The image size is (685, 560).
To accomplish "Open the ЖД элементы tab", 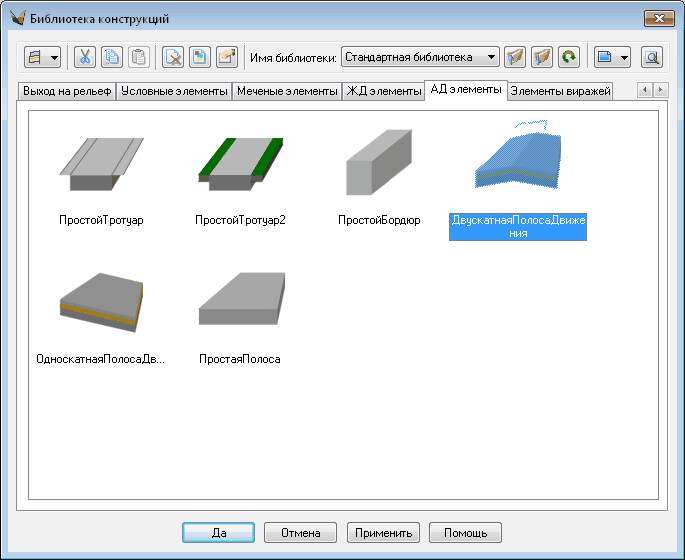I will click(382, 91).
